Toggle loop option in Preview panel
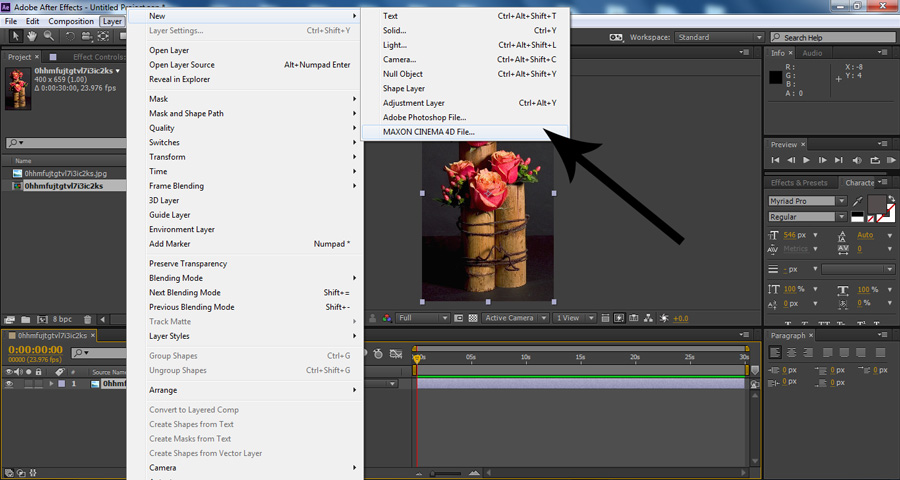Screen dimensions: 900x480 coord(875,160)
